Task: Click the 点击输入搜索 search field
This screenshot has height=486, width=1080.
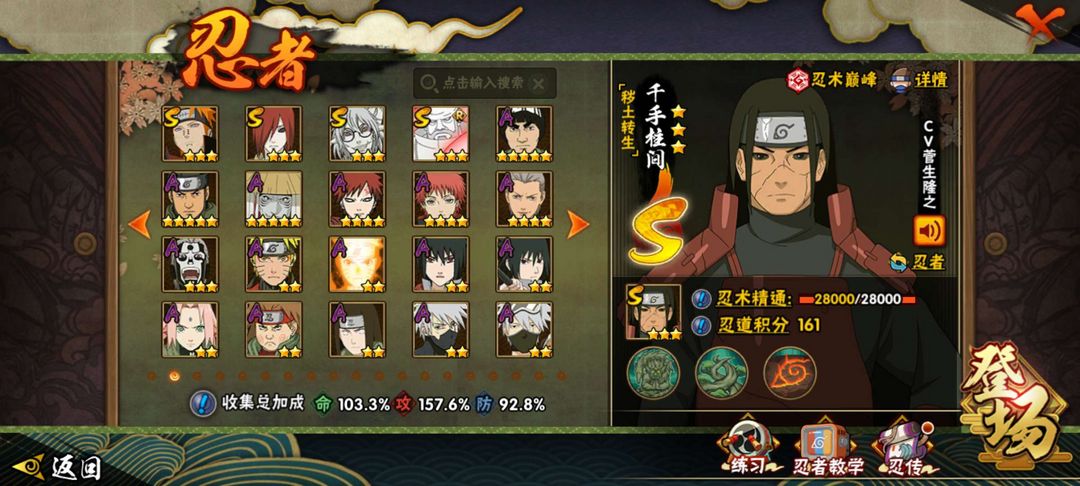Action: tap(484, 83)
